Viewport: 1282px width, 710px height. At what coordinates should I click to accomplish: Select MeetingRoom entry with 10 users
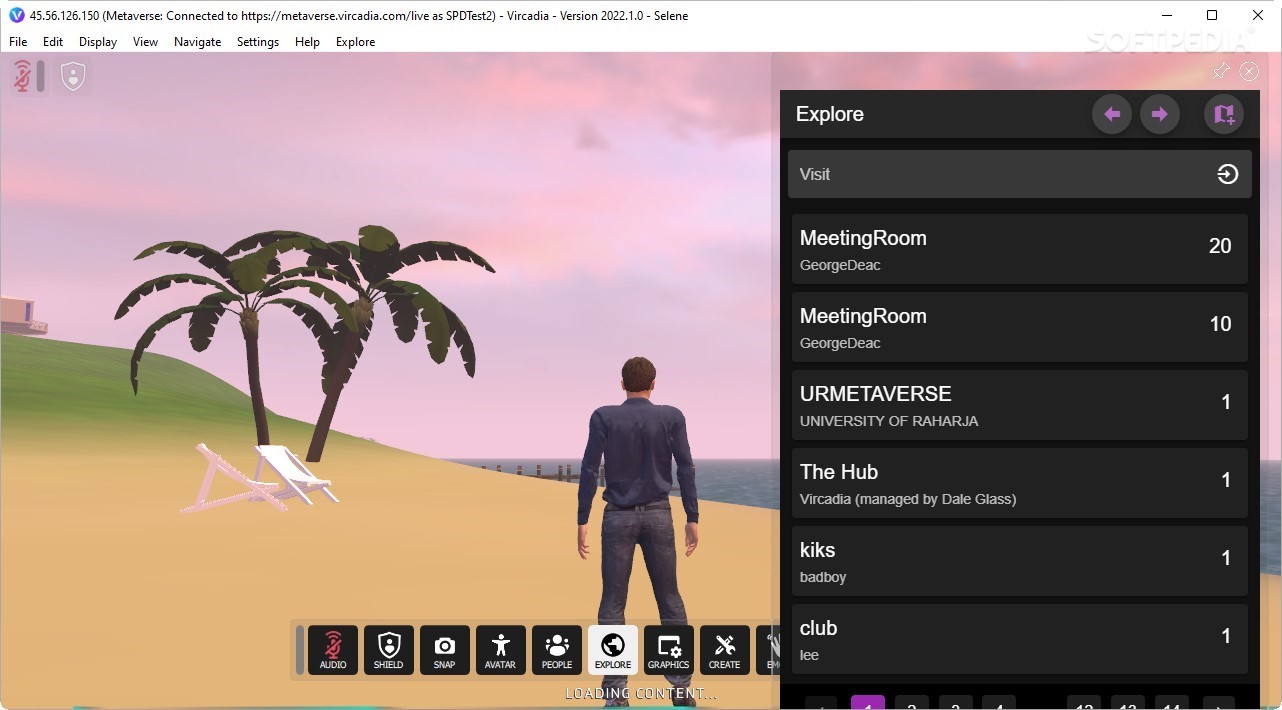click(x=1020, y=327)
